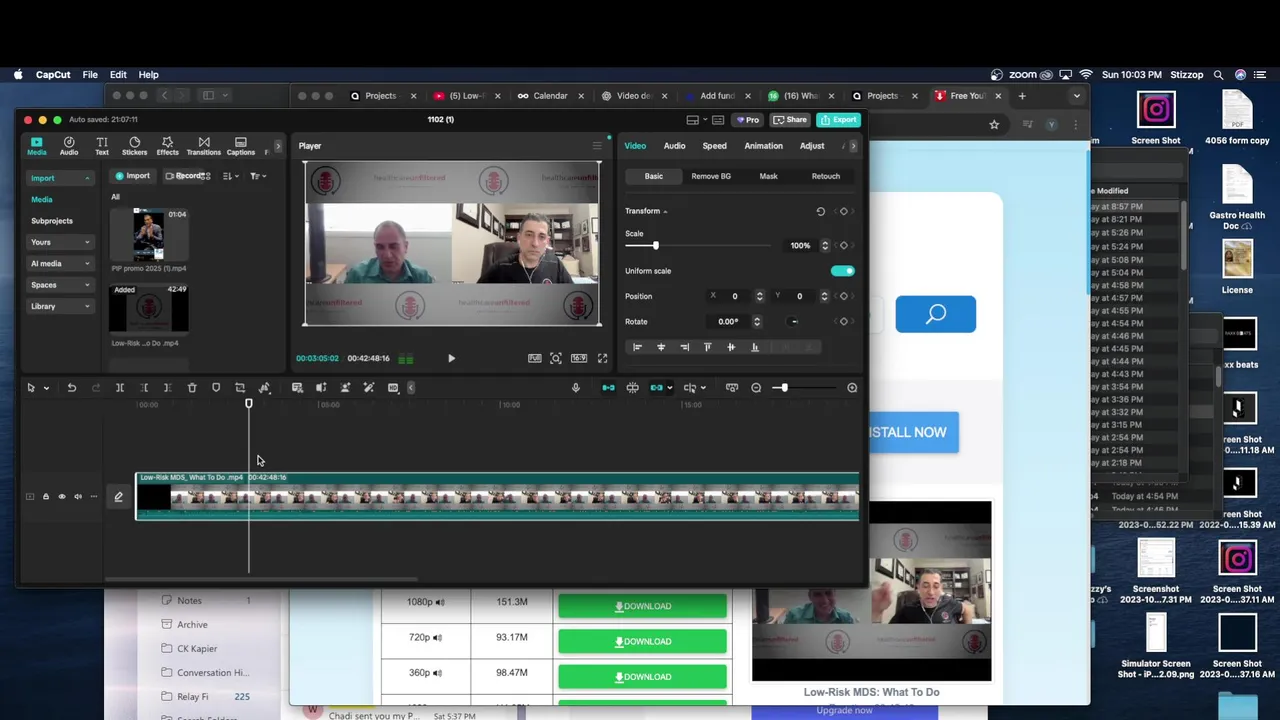Open the sort media dropdown
Screen dimensions: 1280x720
[x=230, y=176]
